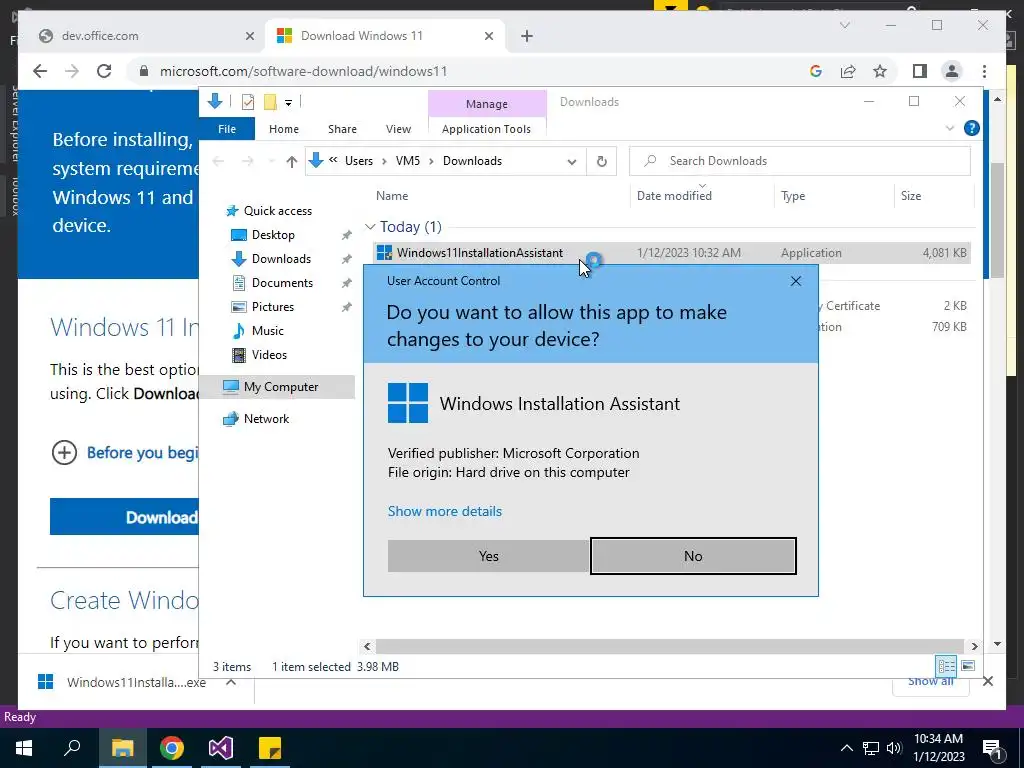
Task: Click the Chrome share page icon
Action: pos(848,71)
